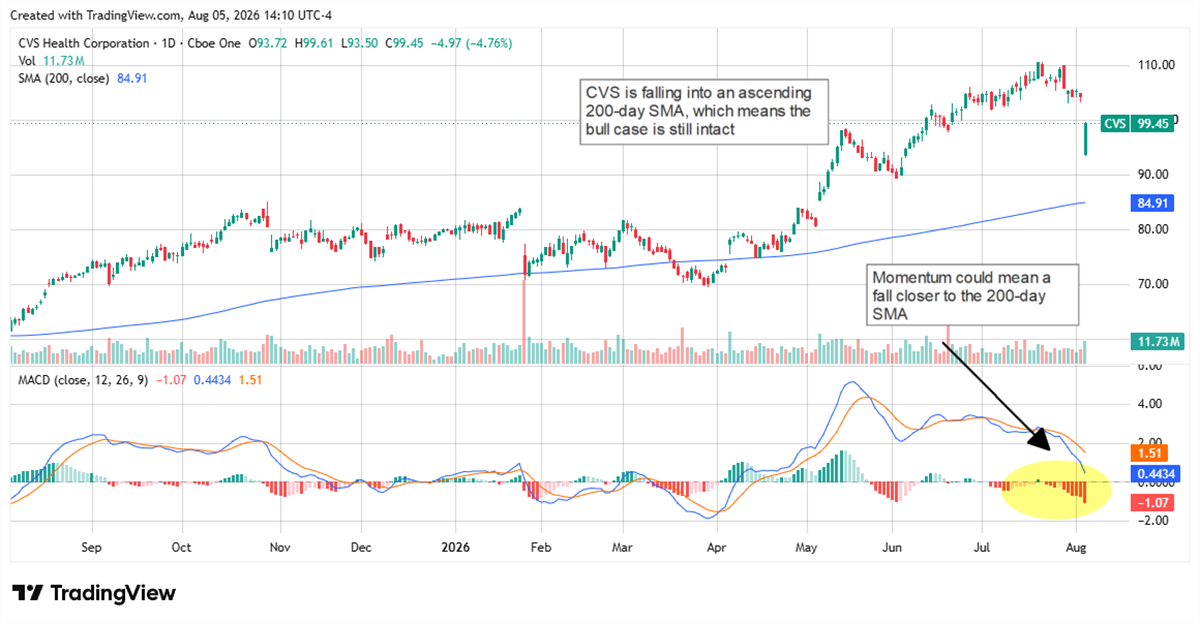
Task: Click 'Sep' on the time axis
Action: click(92, 548)
